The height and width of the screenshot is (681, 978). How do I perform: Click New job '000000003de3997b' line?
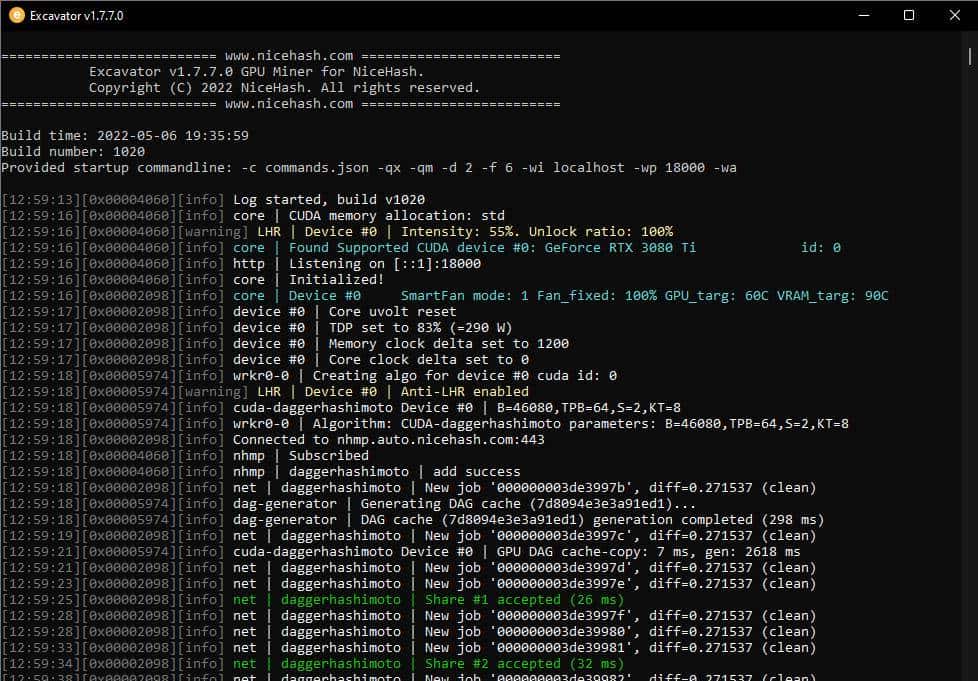coord(409,488)
